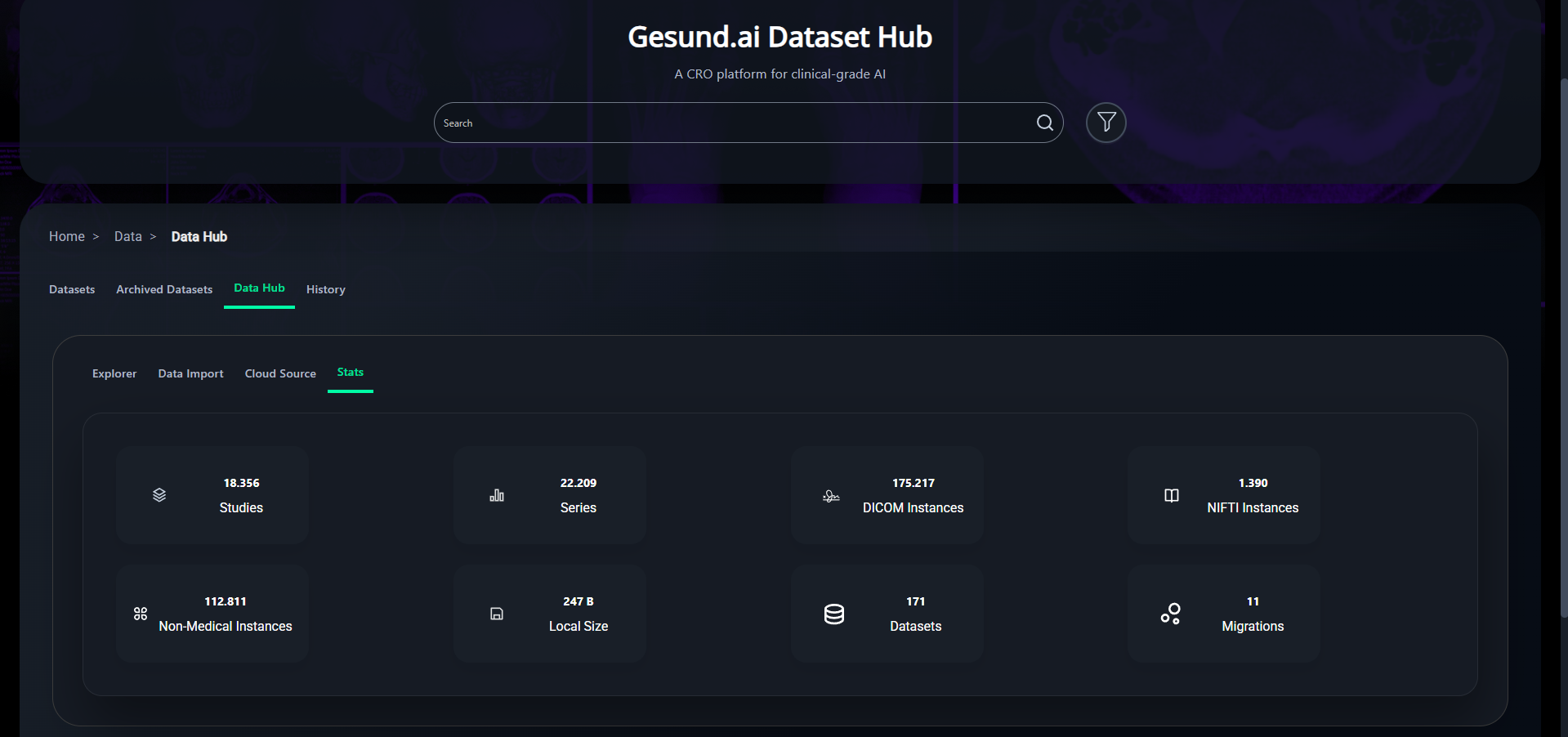Click the page vertical scrollbar
The height and width of the screenshot is (737, 1568).
click(x=1564, y=347)
